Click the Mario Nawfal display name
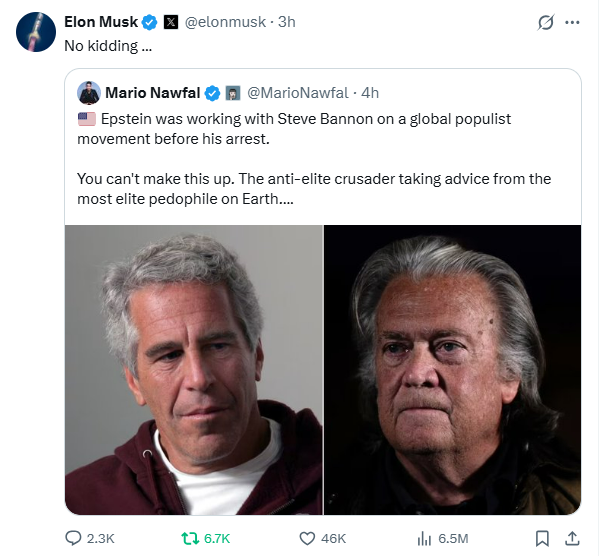This screenshot has height=556, width=601. [152, 93]
